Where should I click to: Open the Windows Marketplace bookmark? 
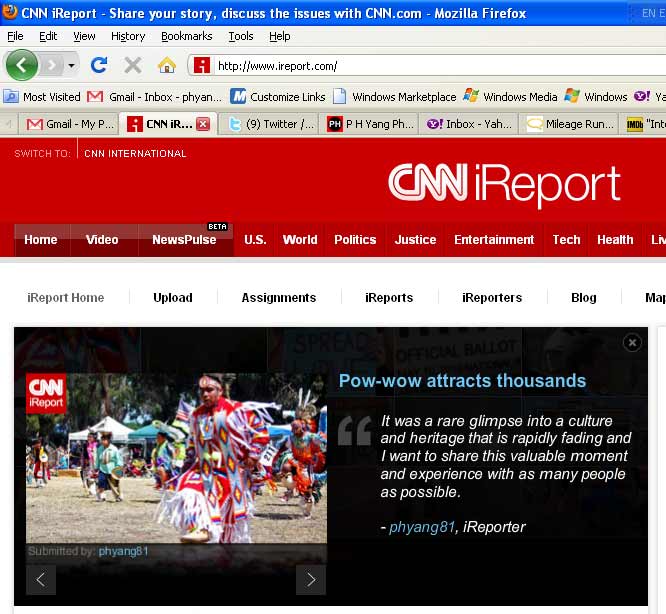point(395,97)
